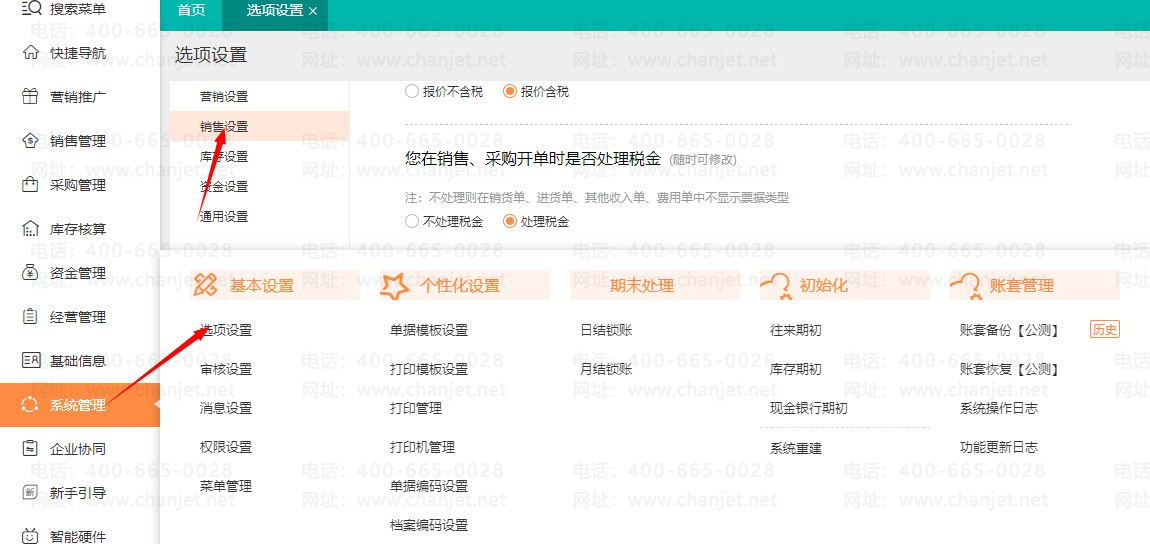Open 库存设置 in settings list

(x=224, y=156)
